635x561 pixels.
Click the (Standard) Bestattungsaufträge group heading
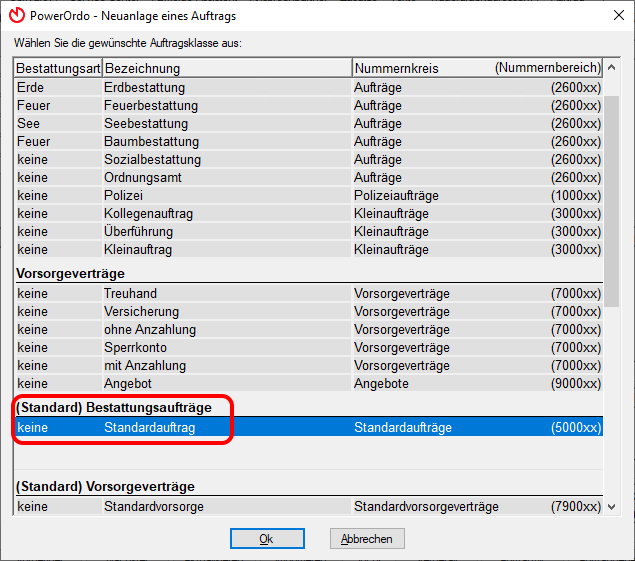point(114,407)
